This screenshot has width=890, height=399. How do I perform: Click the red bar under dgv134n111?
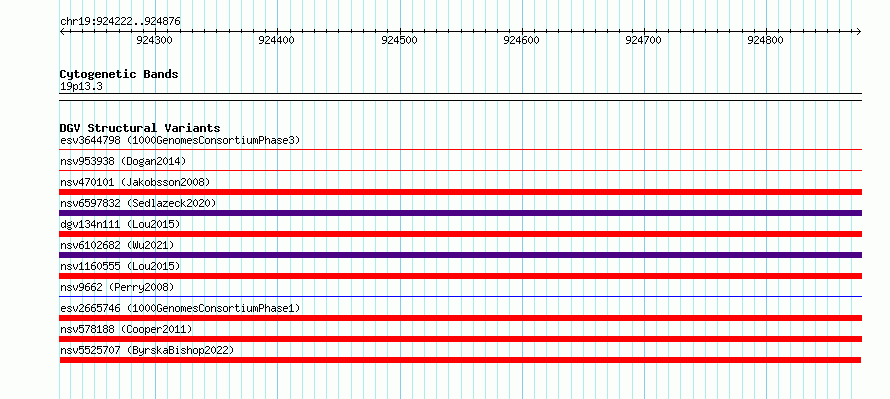460,234
